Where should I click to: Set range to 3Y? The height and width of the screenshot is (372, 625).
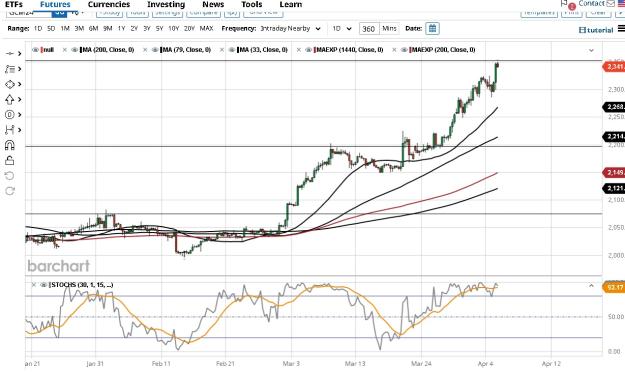[147, 28]
